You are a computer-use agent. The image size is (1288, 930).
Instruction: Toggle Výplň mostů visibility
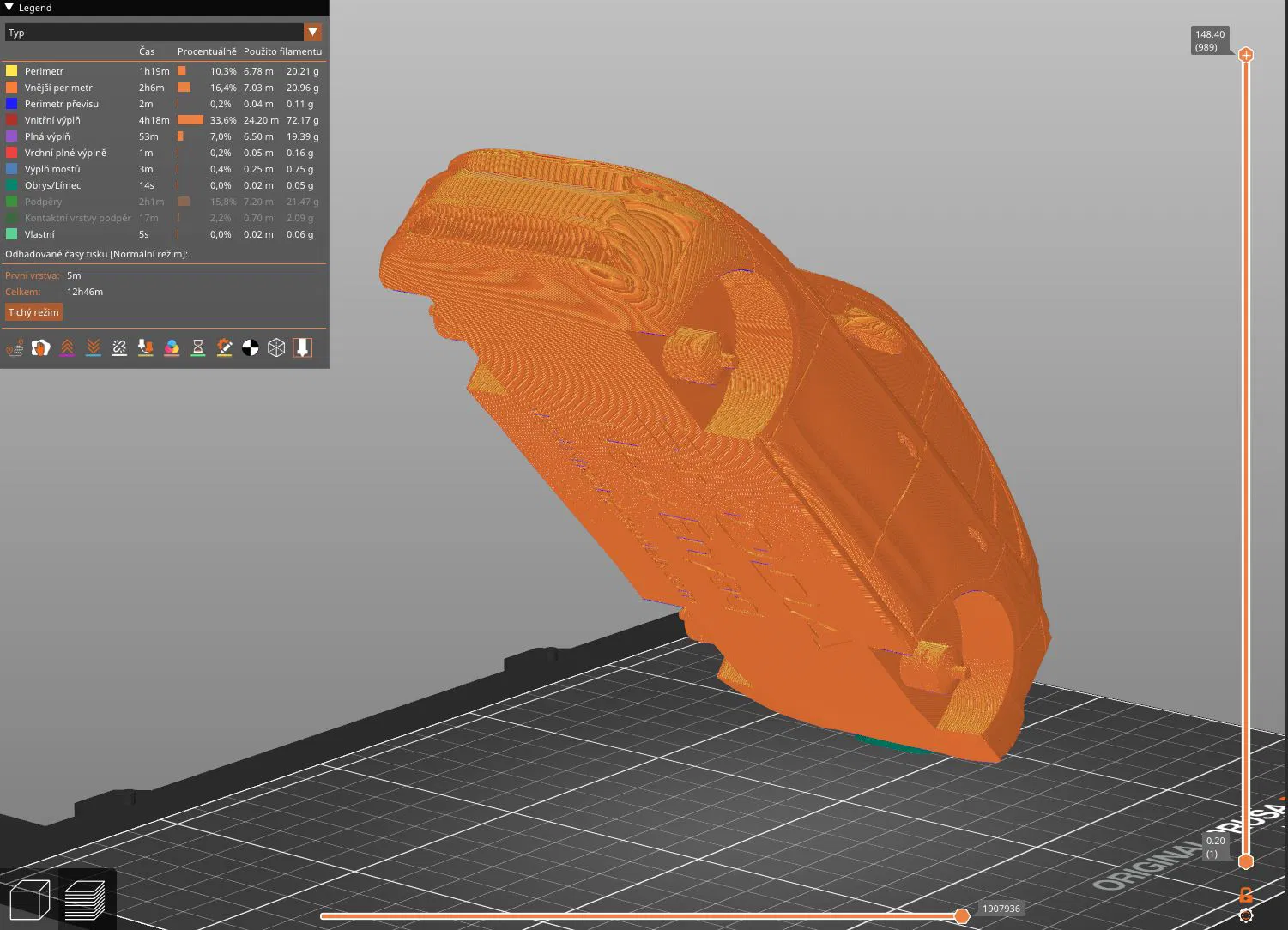[163, 169]
